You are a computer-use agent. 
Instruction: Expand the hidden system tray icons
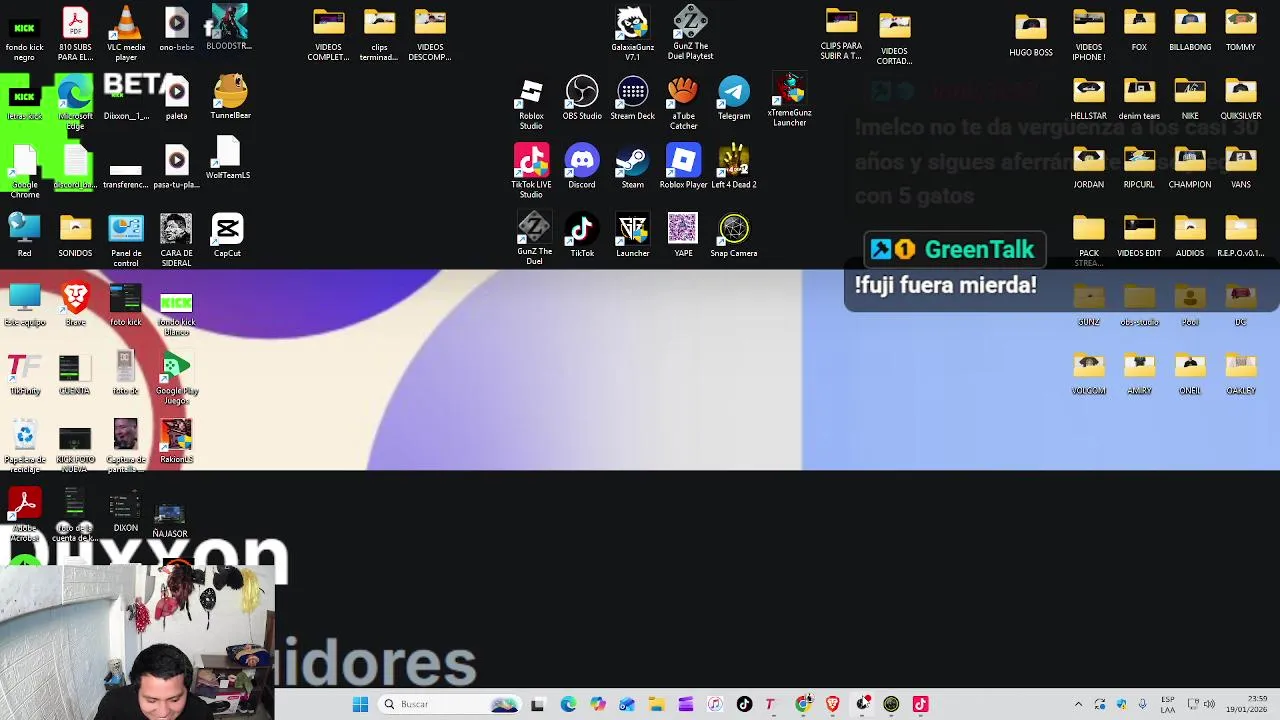pos(1078,704)
